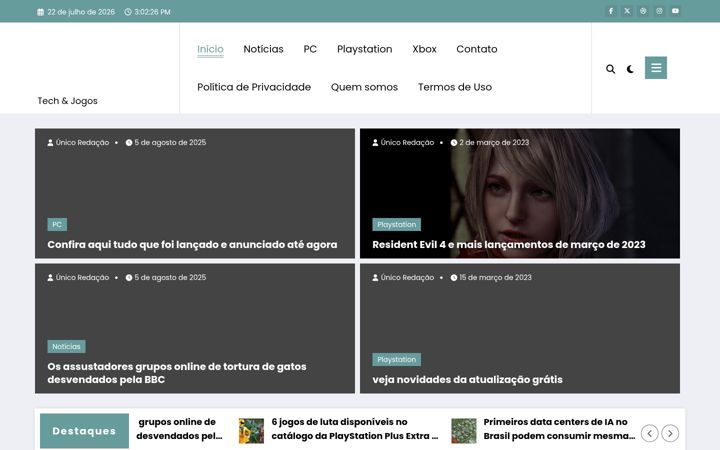Open '6 jogos de luta disponíveis' ticker headline

(354, 429)
